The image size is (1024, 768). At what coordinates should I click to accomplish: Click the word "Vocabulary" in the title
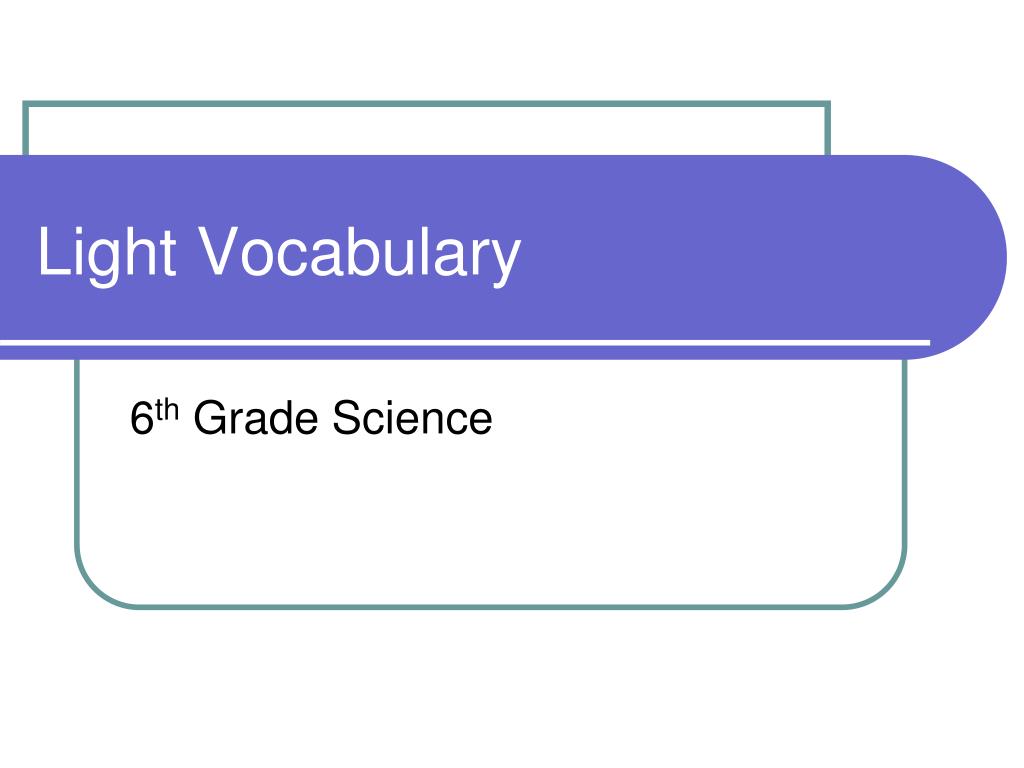click(360, 253)
